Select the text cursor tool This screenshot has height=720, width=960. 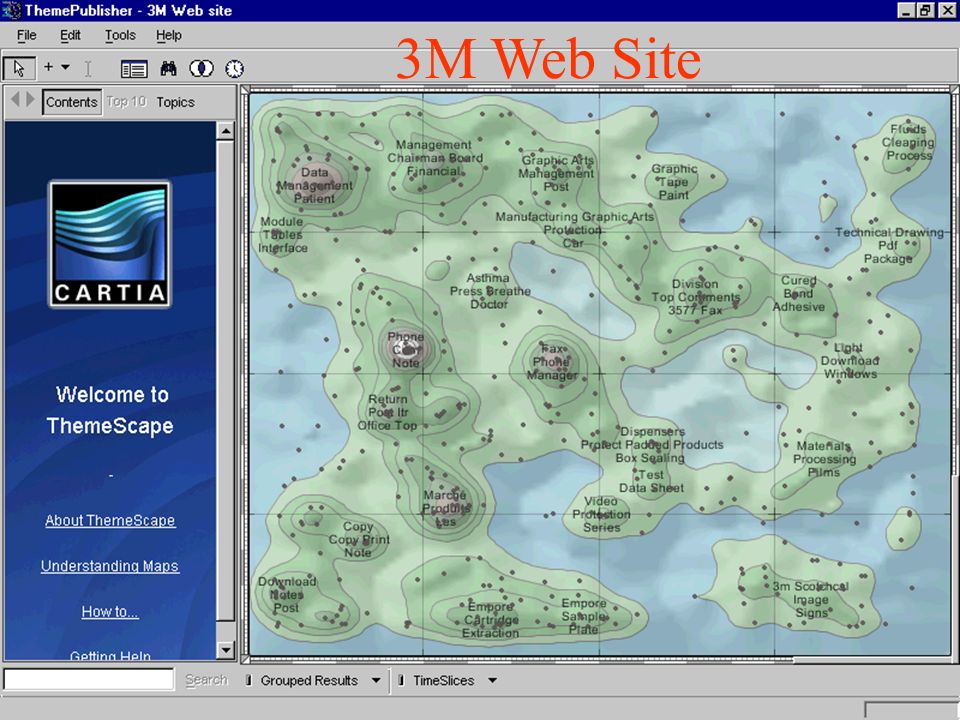point(88,69)
